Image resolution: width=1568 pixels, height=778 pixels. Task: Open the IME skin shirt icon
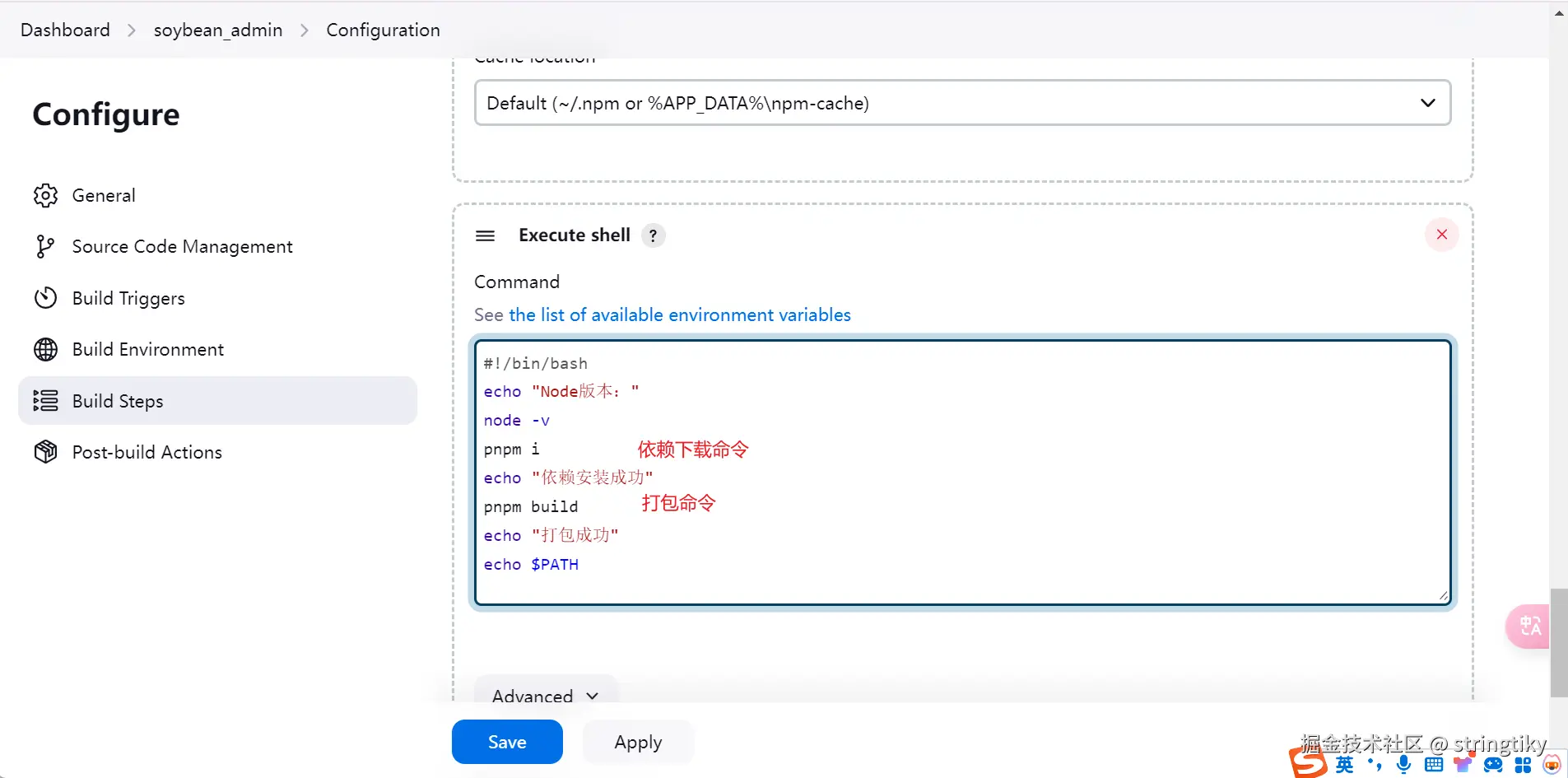point(1463,765)
